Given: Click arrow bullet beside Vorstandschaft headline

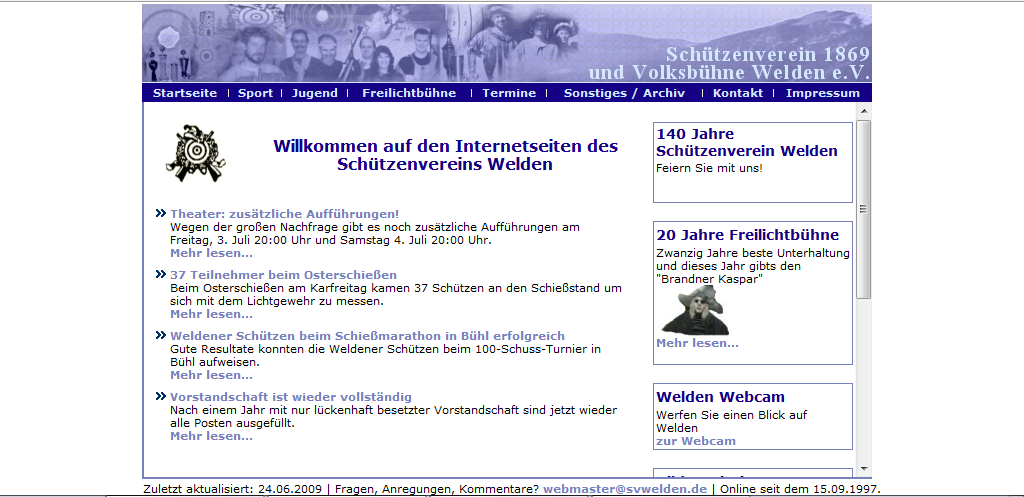Looking at the screenshot, I should [x=161, y=396].
